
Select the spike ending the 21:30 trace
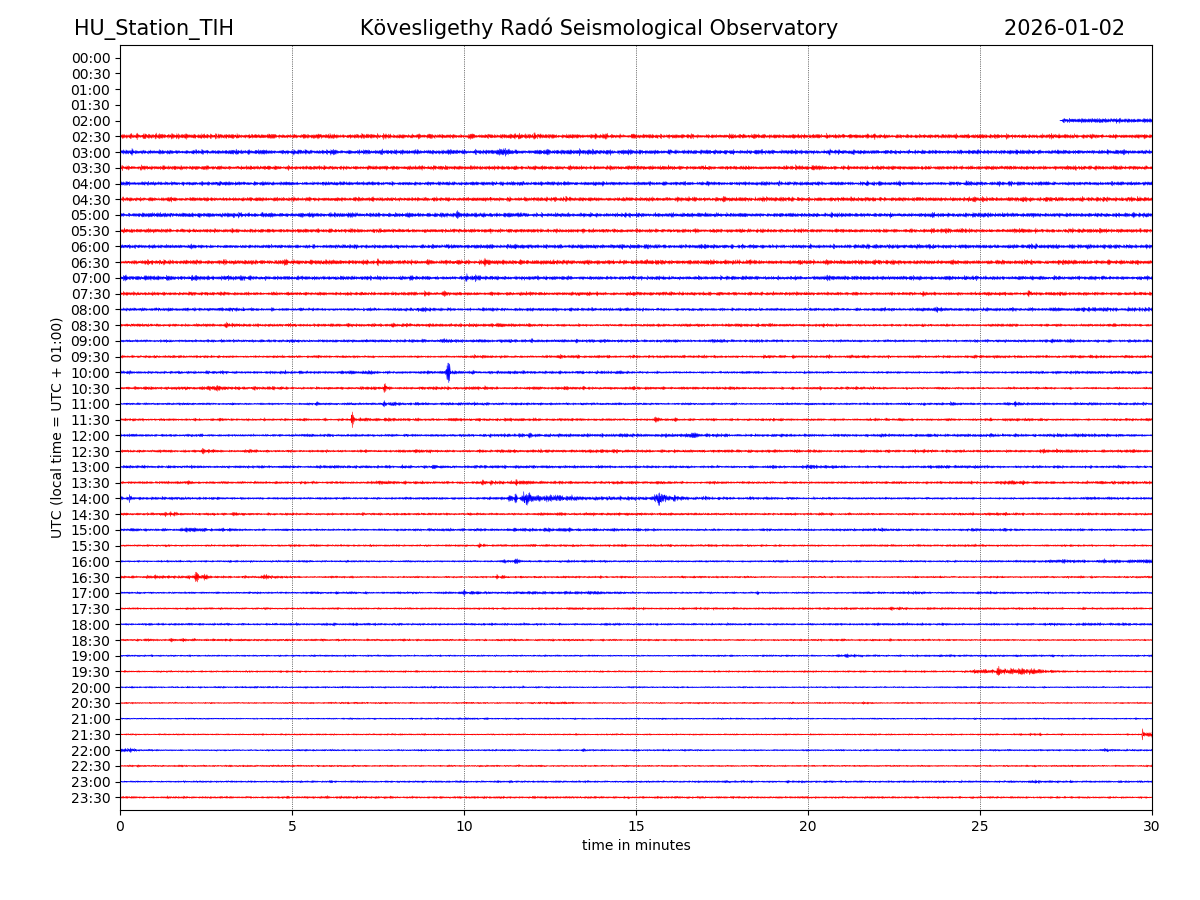pos(1145,734)
